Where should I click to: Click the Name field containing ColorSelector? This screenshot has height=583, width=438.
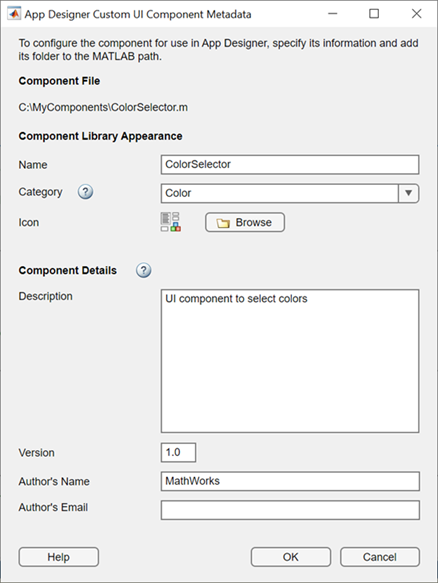pyautogui.click(x=290, y=165)
